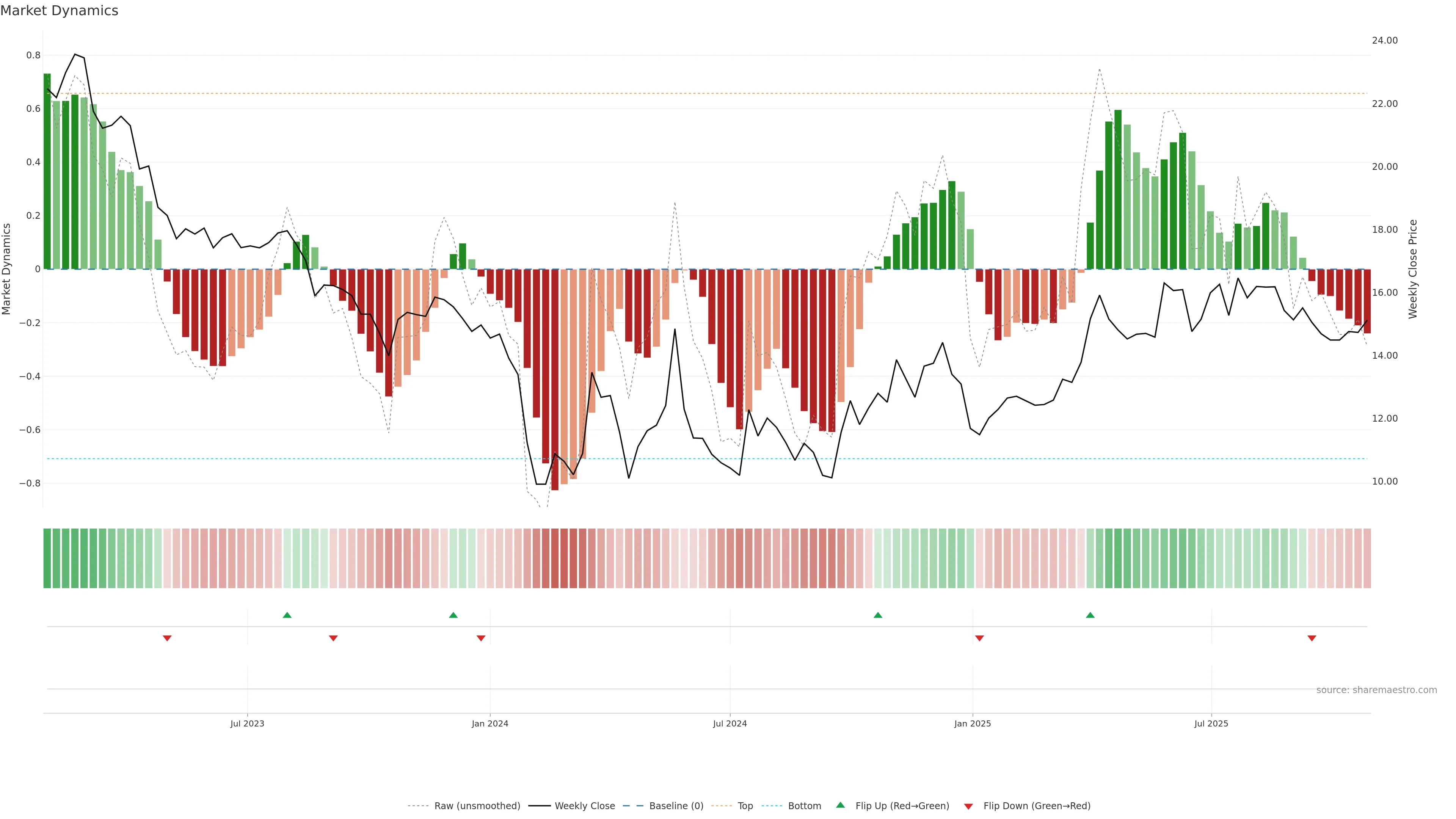
Task: Click the Market Dynamics chart title
Action: tap(60, 11)
